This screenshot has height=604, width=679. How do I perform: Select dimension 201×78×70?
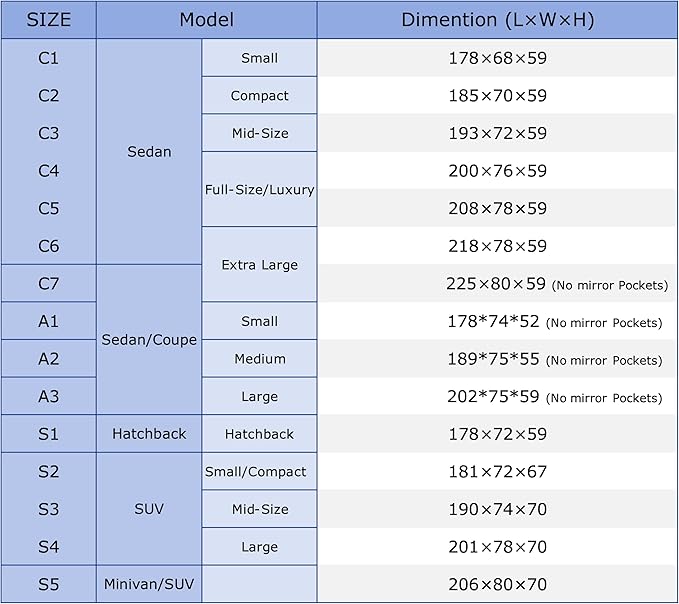pos(498,547)
